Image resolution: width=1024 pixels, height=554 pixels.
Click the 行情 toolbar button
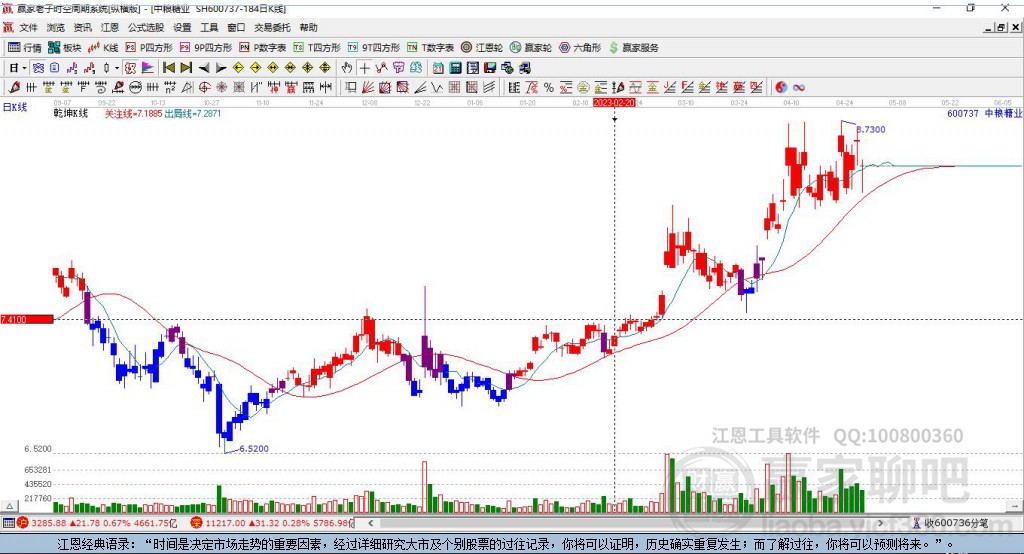click(x=25, y=48)
